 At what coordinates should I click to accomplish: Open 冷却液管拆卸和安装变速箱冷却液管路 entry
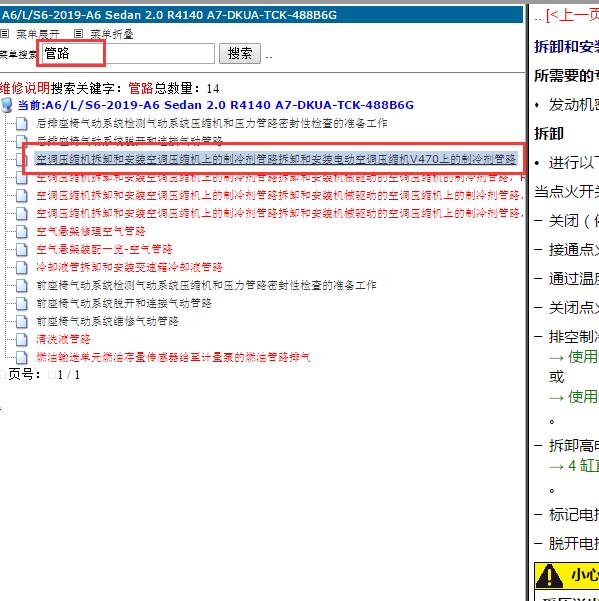(129, 267)
